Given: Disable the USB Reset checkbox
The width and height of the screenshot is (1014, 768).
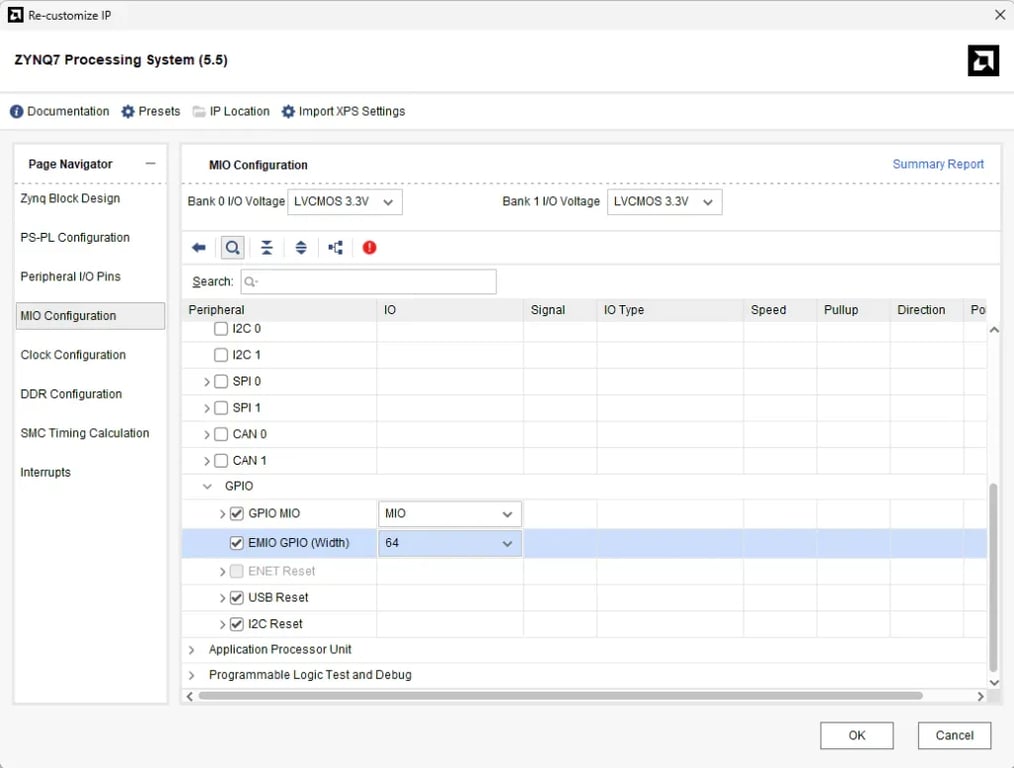Looking at the screenshot, I should click(x=237, y=597).
